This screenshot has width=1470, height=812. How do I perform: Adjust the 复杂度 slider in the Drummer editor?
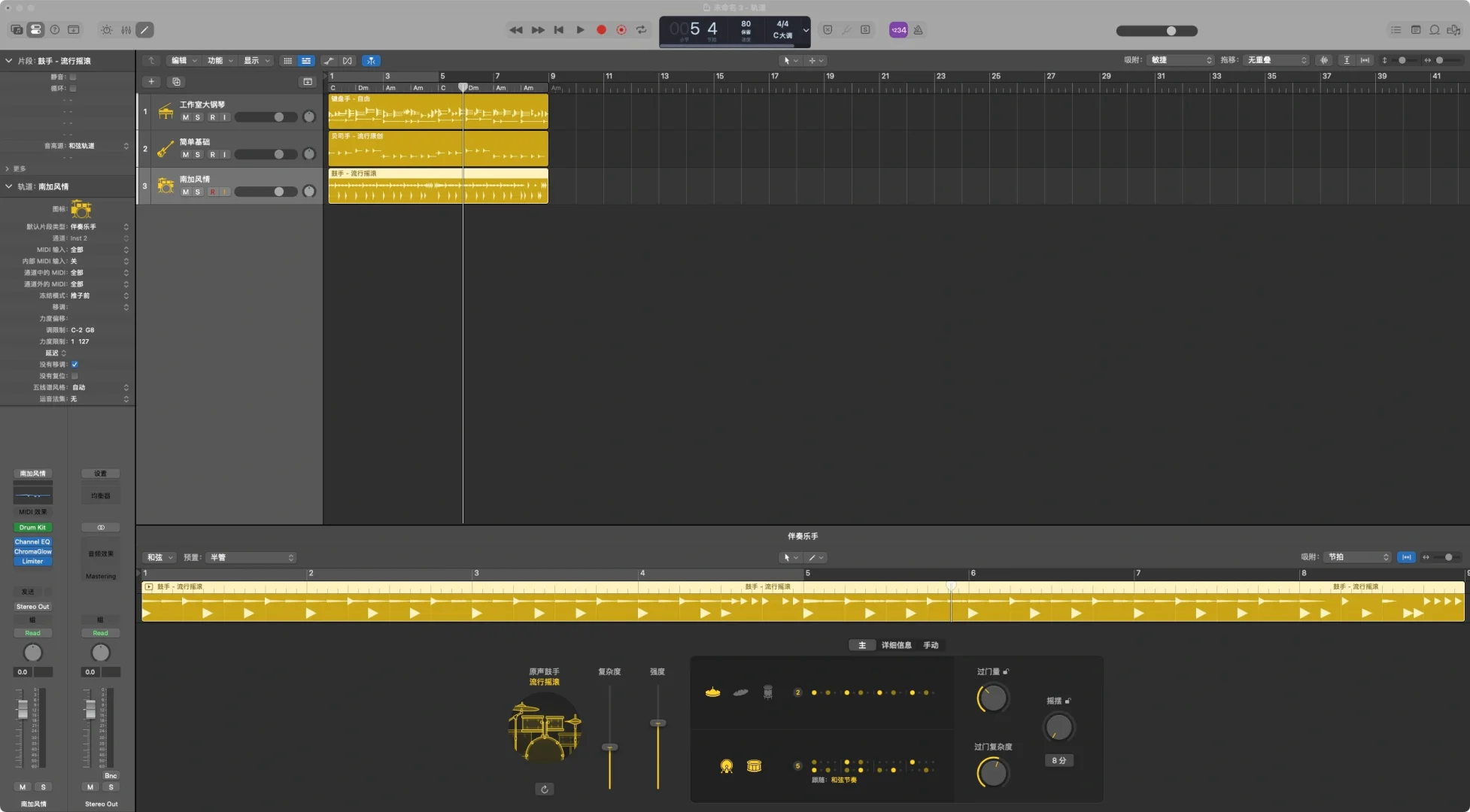[609, 747]
